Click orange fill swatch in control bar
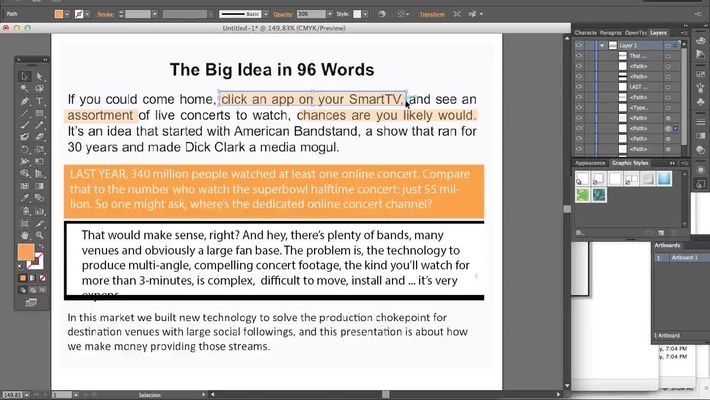Viewport: 710px width, 400px height. pos(59,14)
